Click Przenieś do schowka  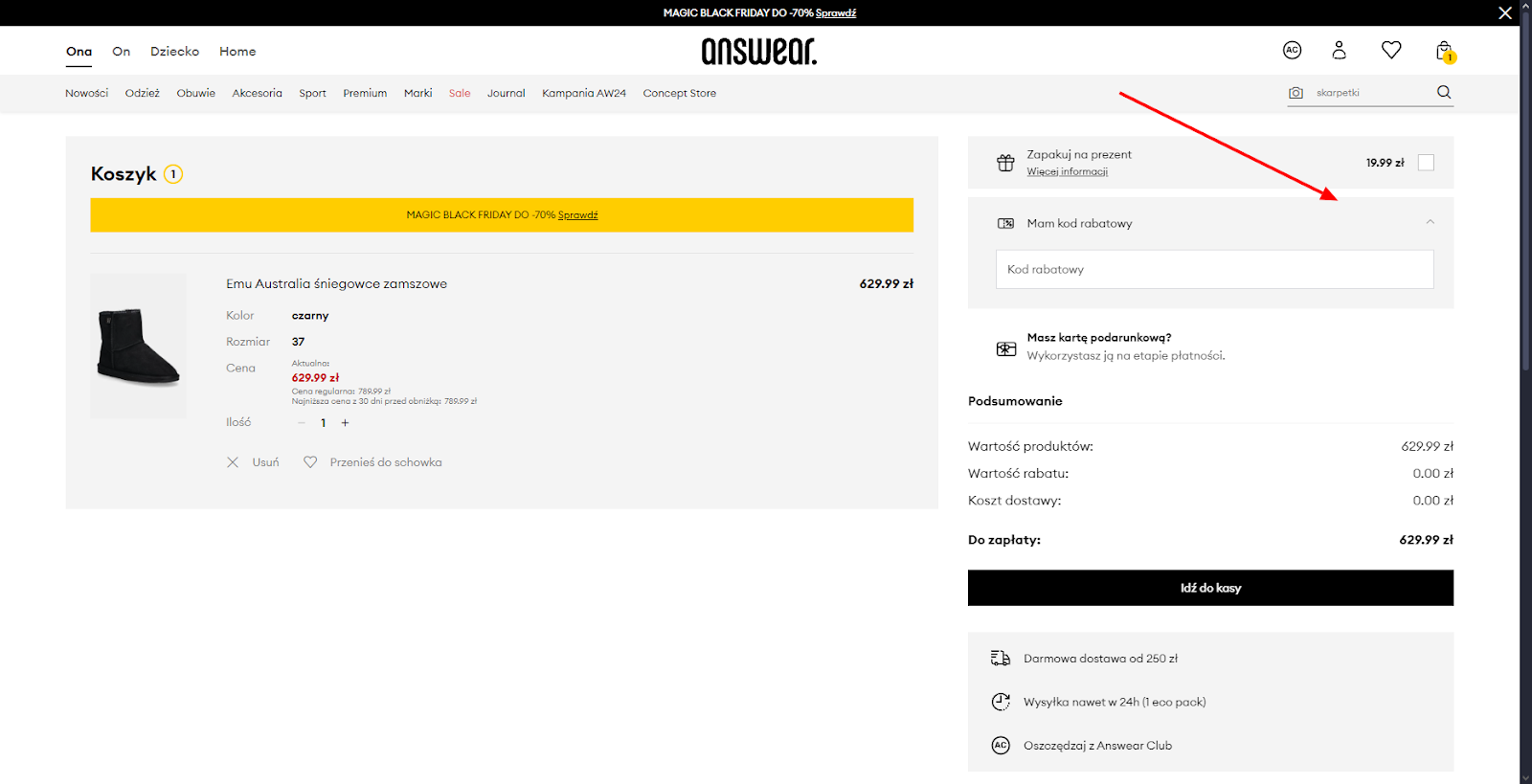point(386,462)
